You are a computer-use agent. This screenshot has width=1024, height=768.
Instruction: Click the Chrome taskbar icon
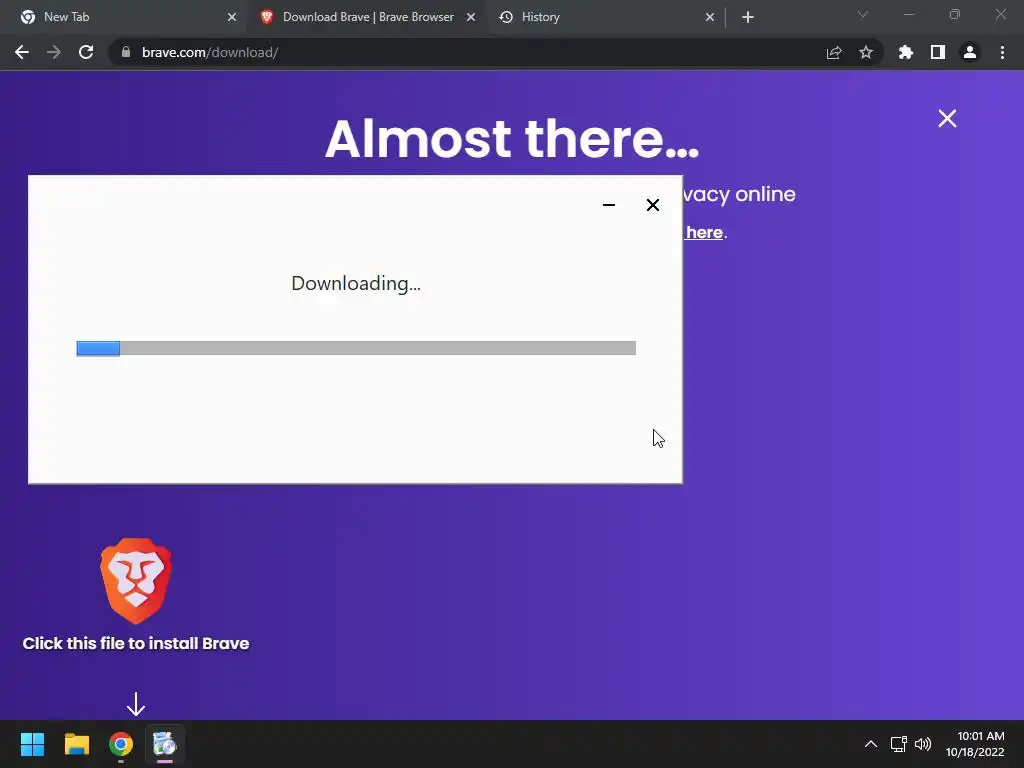tap(121, 744)
